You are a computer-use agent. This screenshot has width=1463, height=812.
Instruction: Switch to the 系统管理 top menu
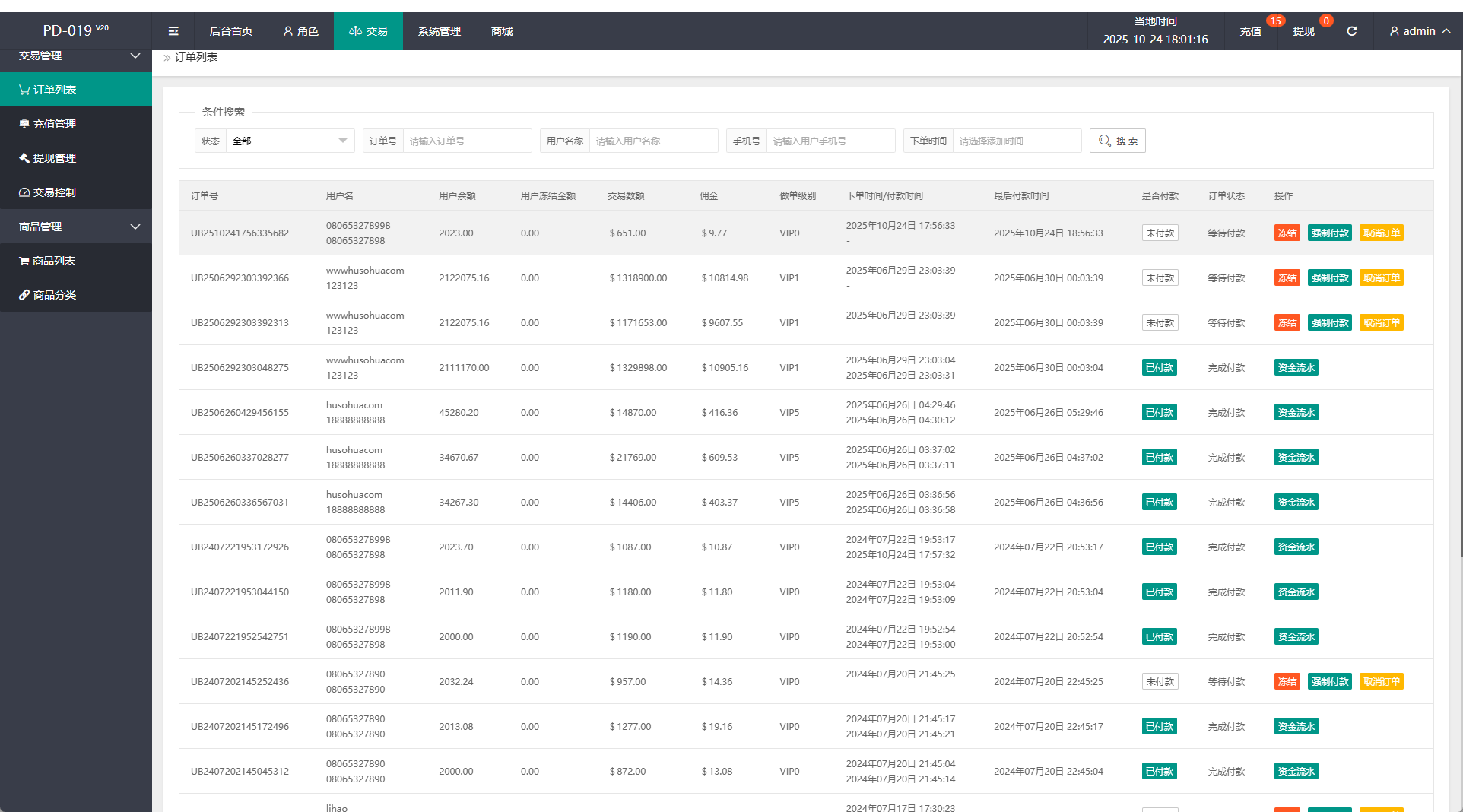[439, 31]
